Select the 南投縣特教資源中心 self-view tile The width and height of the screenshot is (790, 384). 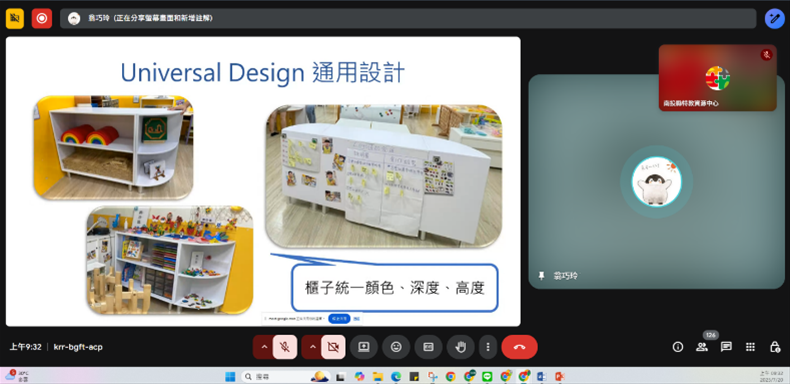717,78
